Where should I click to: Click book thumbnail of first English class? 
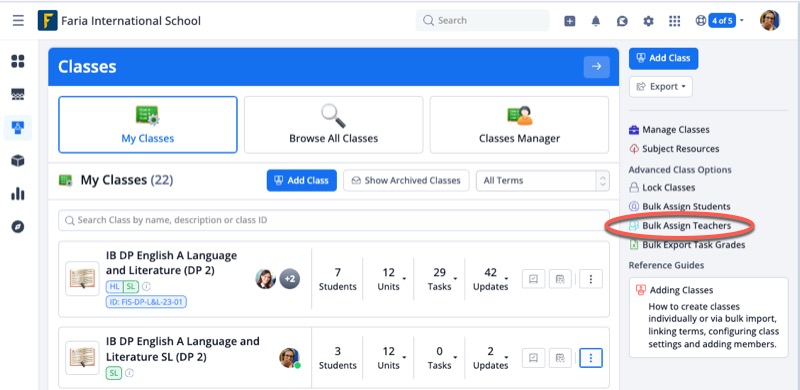(82, 279)
